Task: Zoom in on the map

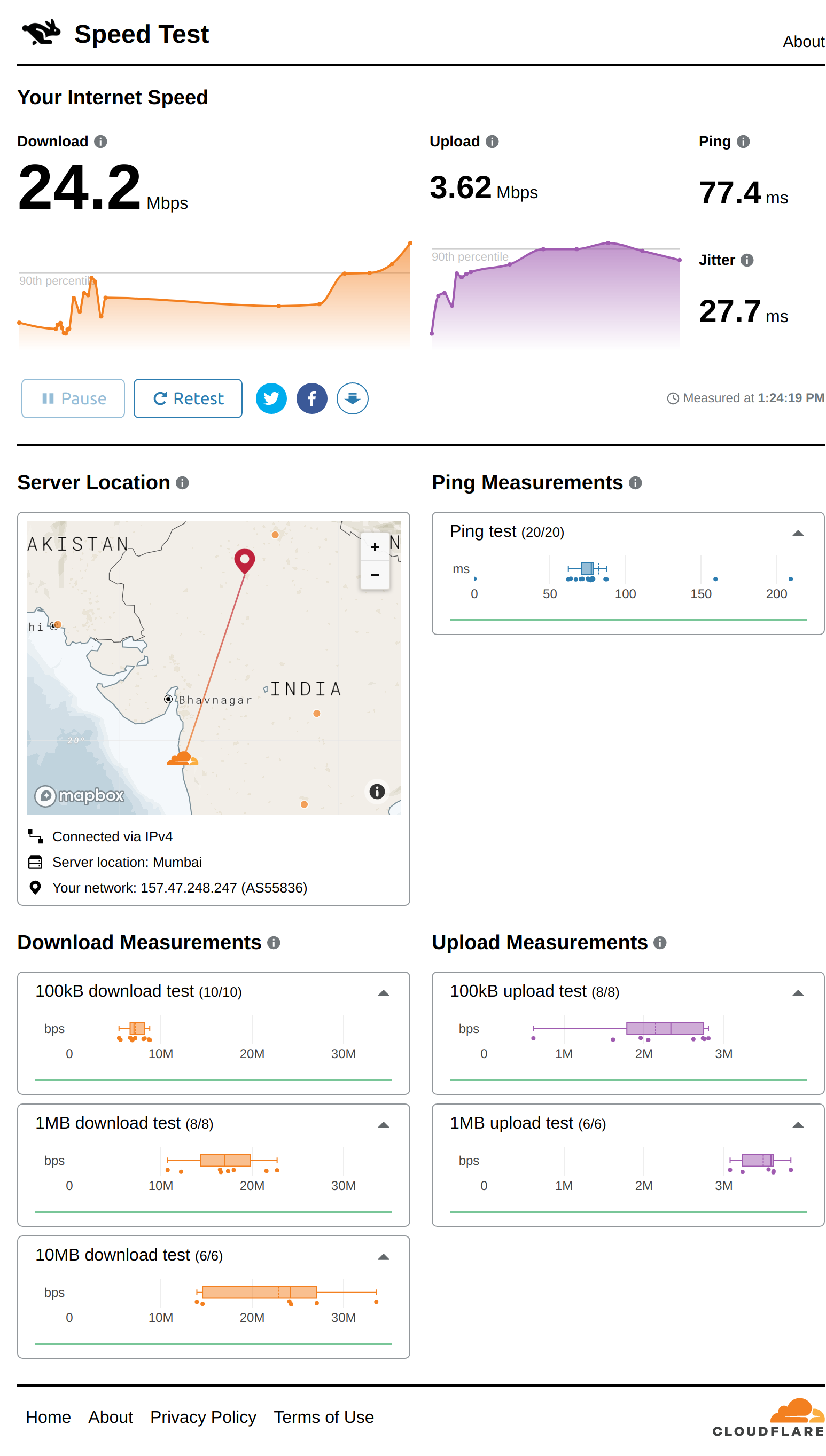Action: pyautogui.click(x=375, y=546)
